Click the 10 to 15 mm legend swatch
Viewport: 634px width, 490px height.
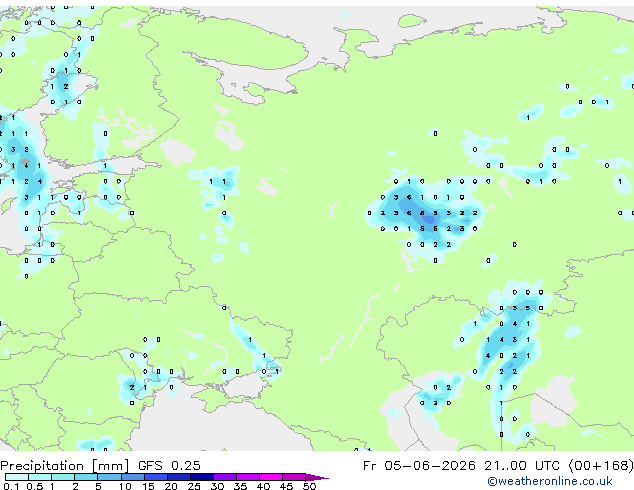132,477
